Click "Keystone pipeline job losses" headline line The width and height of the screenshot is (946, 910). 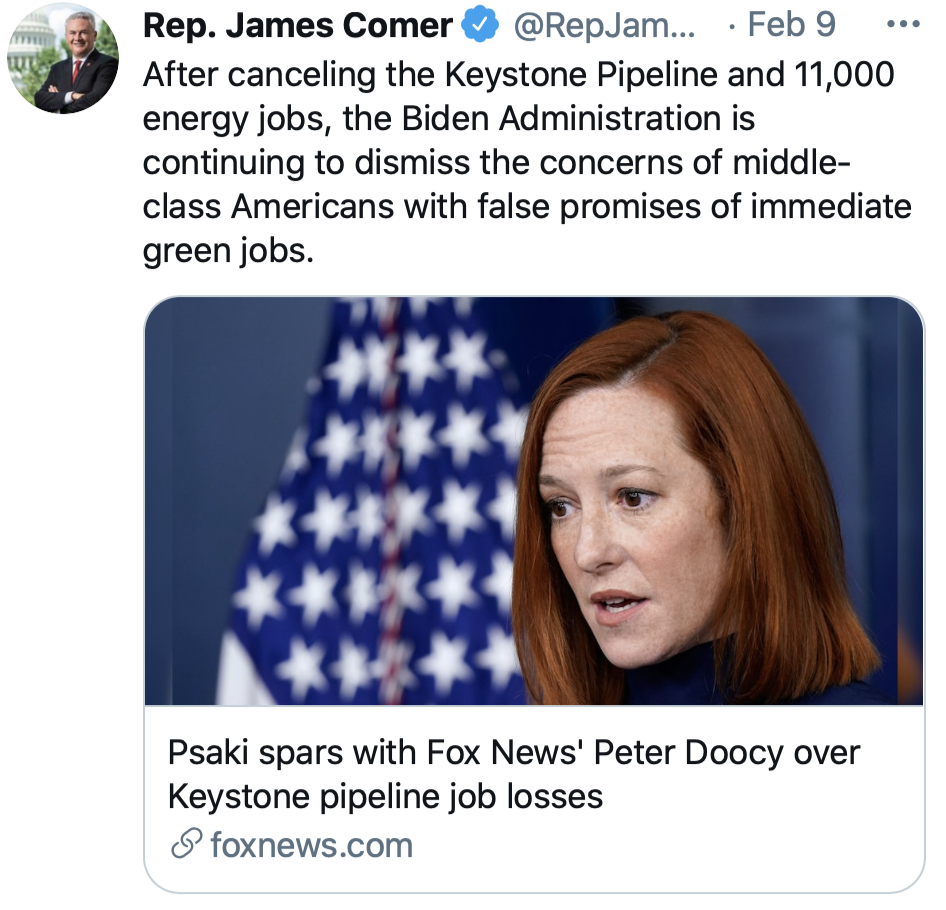[x=386, y=796]
